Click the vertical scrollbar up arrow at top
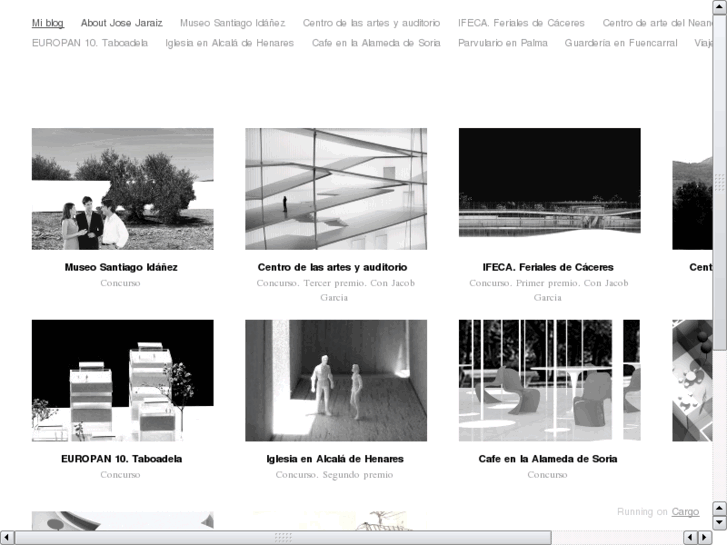This screenshot has width=727, height=545. [x=720, y=6]
